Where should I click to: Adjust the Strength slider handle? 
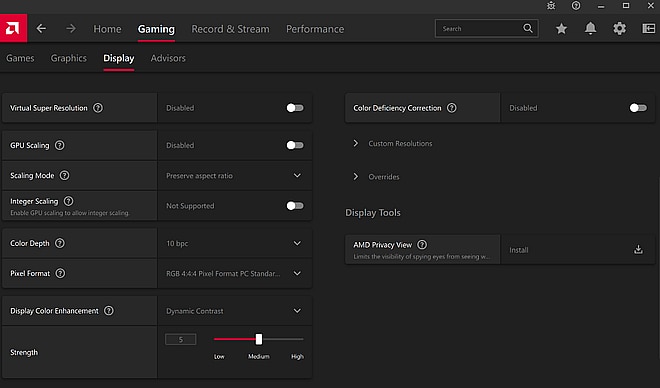[258, 339]
